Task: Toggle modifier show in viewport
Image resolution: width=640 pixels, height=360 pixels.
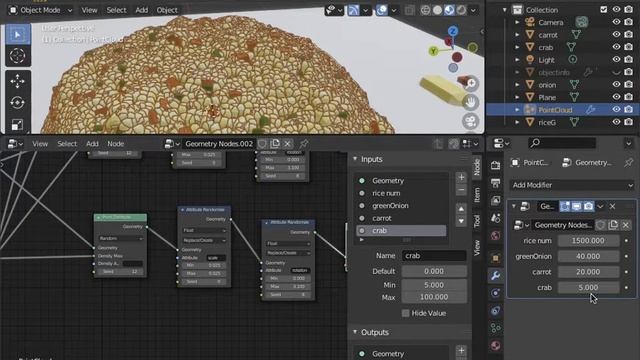Action: click(x=576, y=207)
